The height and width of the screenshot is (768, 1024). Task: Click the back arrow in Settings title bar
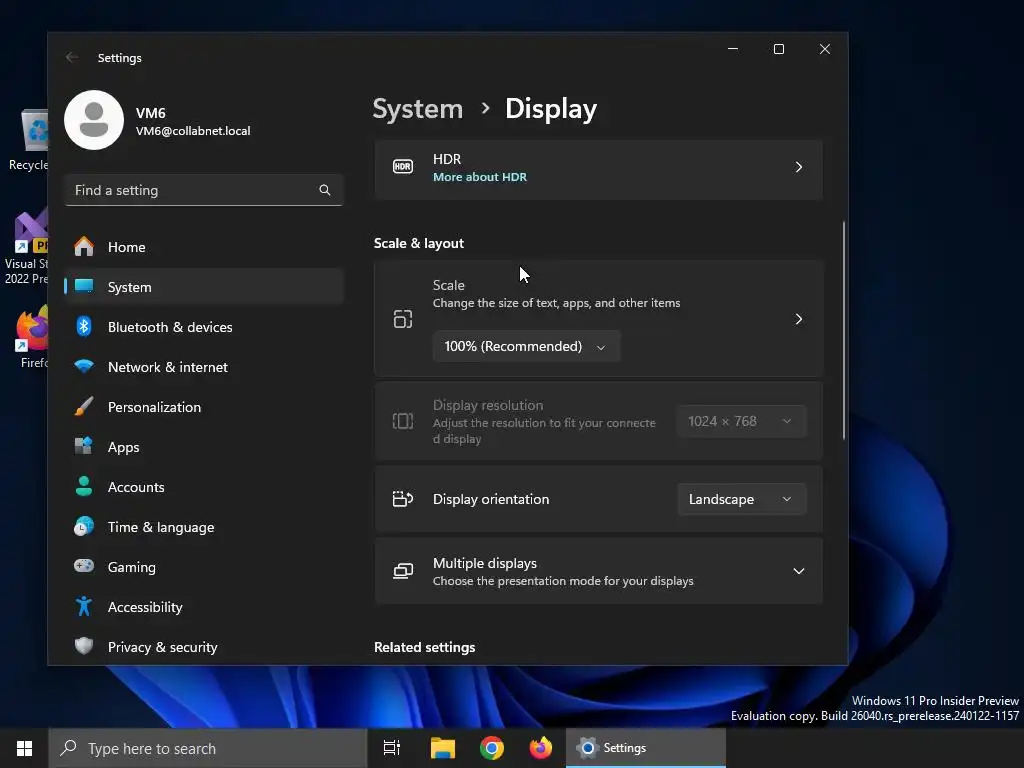click(x=72, y=57)
